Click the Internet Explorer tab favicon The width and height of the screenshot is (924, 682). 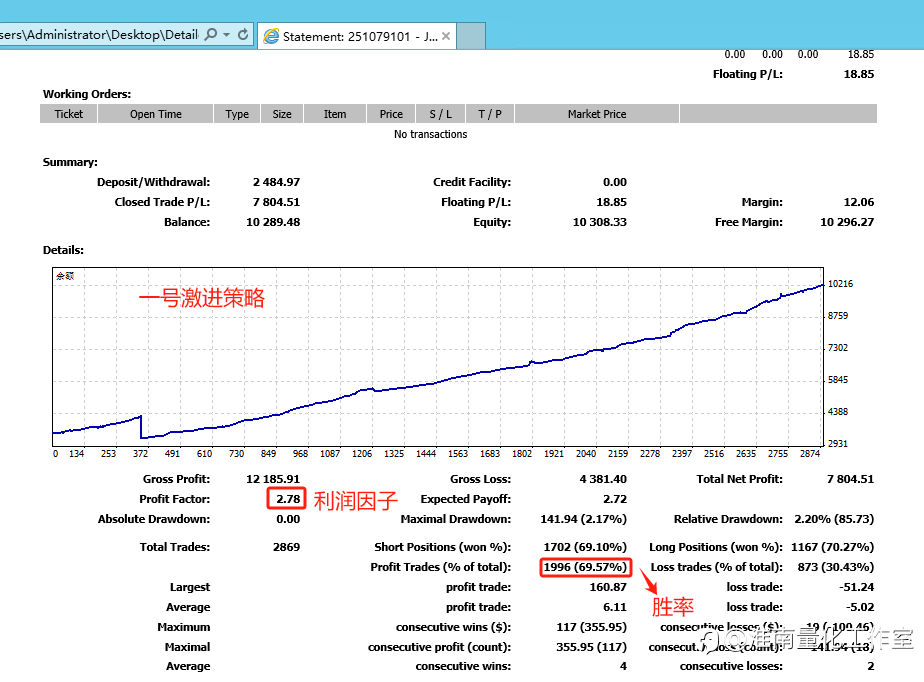click(x=271, y=37)
